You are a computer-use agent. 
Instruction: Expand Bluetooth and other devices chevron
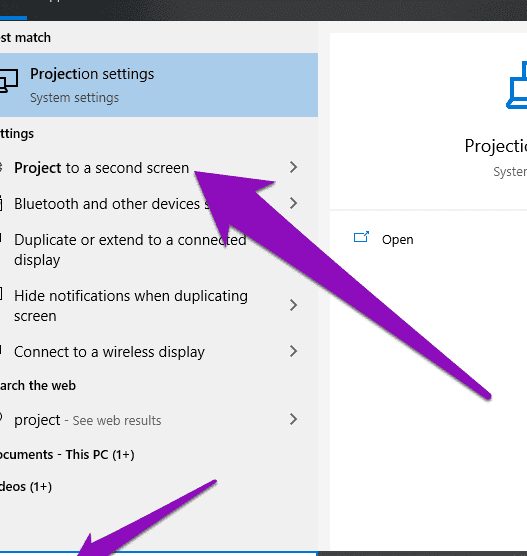(x=293, y=203)
